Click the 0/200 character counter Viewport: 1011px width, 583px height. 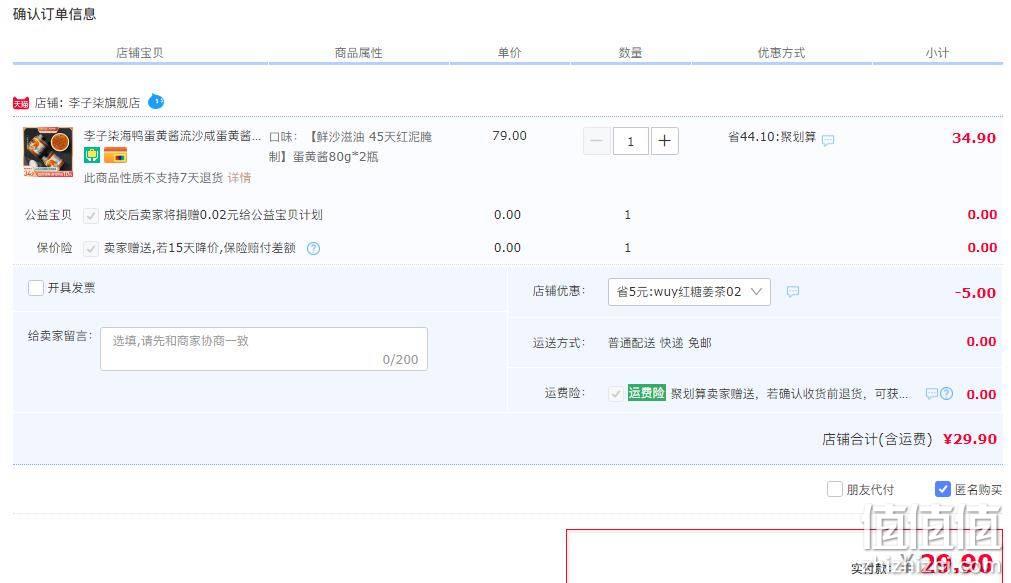point(400,360)
